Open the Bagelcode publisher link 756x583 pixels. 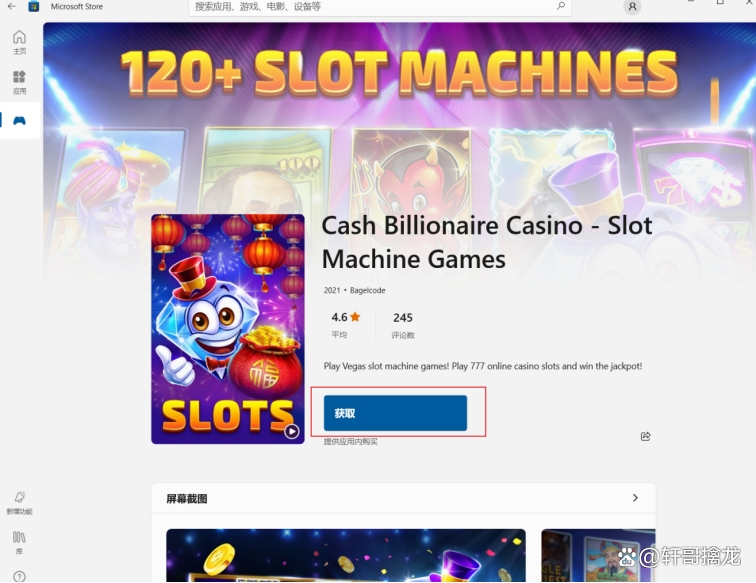pyautogui.click(x=367, y=290)
